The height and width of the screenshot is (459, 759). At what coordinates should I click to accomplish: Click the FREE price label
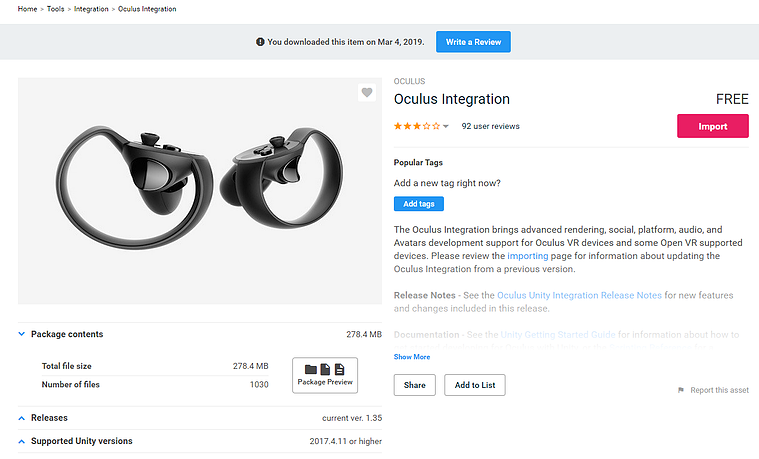pyautogui.click(x=732, y=99)
